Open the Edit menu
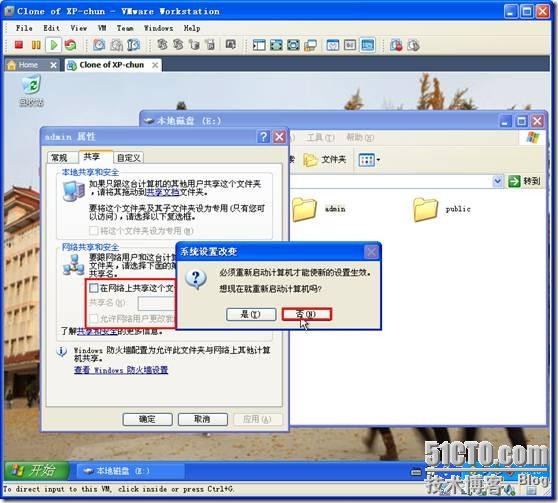Screen dimensions: 558x503 (51, 28)
